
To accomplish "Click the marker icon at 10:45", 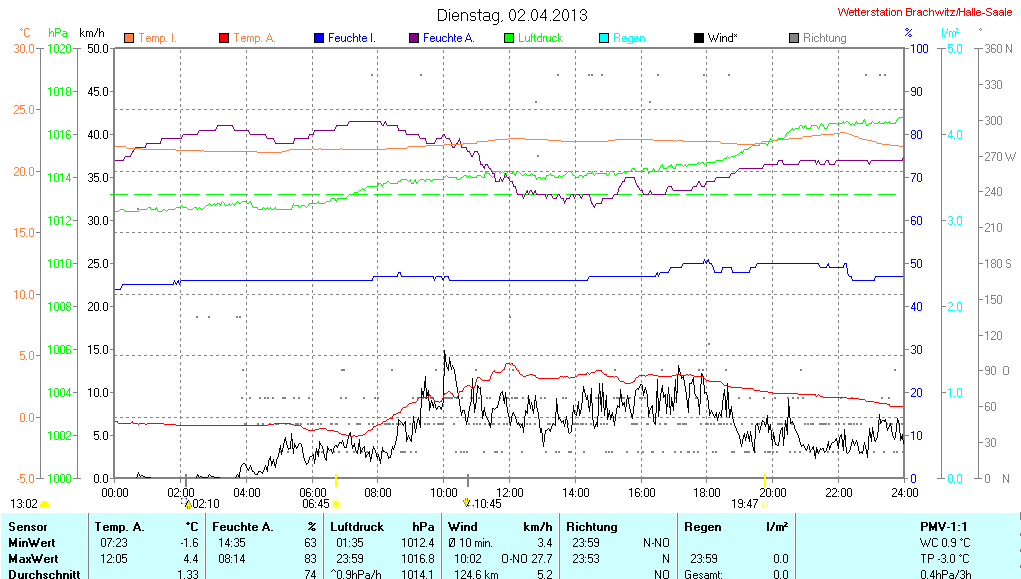I will point(467,503).
